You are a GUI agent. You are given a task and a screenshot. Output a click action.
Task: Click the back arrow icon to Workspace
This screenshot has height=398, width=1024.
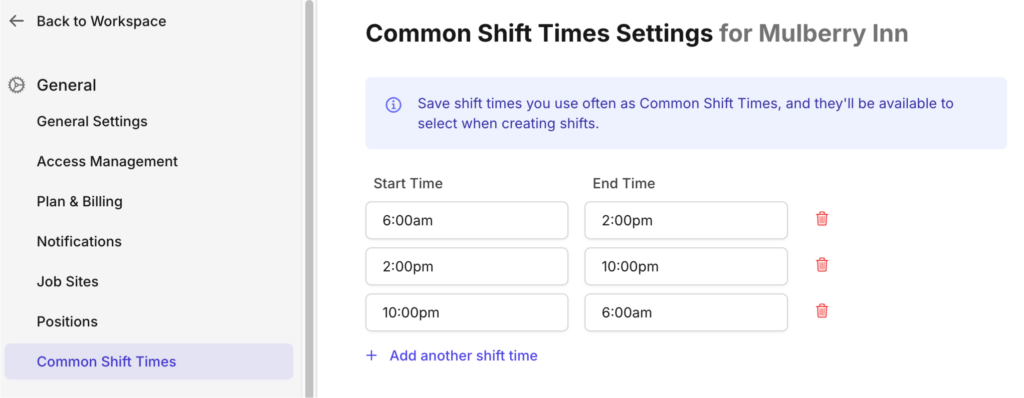16,21
